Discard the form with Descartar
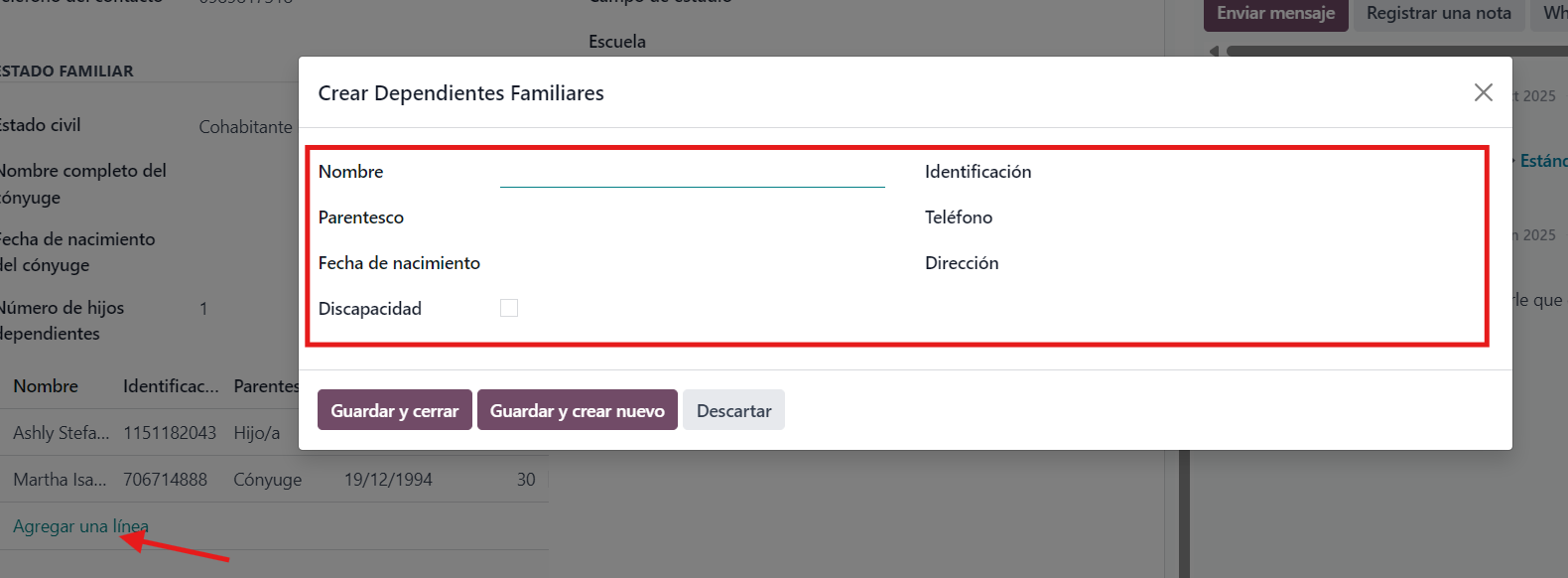Image resolution: width=1568 pixels, height=578 pixels. click(733, 410)
